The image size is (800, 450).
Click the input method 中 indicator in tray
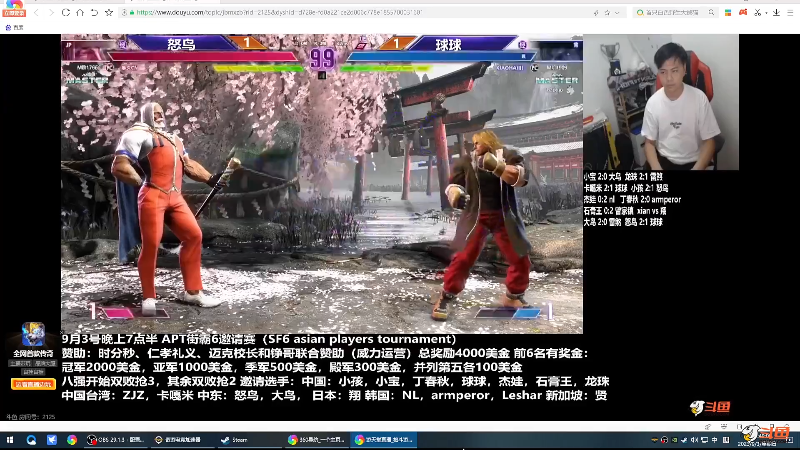(x=714, y=440)
